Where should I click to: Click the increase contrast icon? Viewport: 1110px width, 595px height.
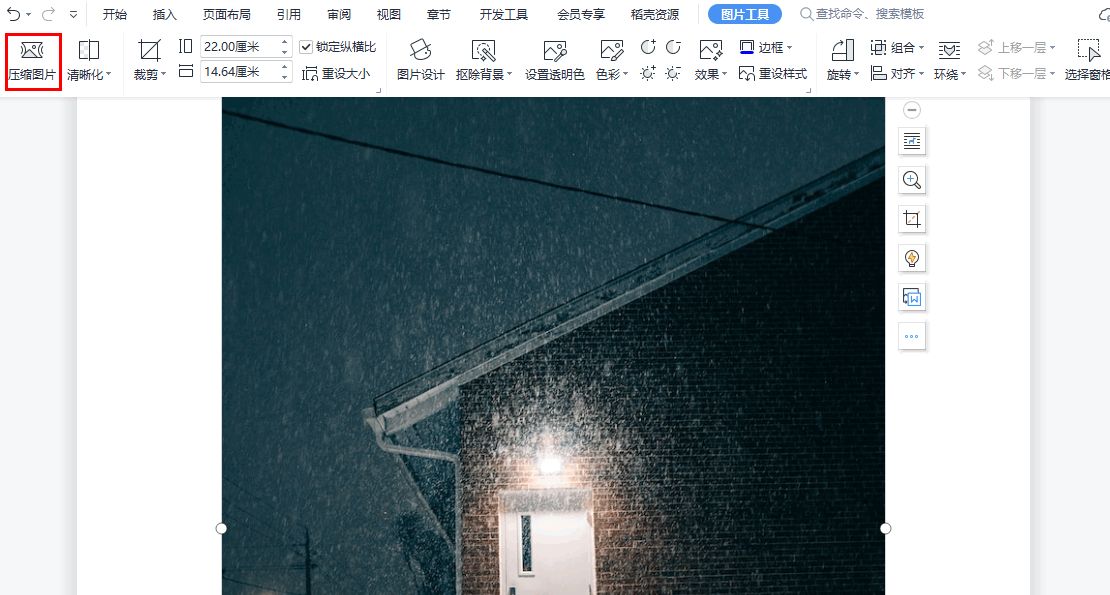tap(648, 47)
